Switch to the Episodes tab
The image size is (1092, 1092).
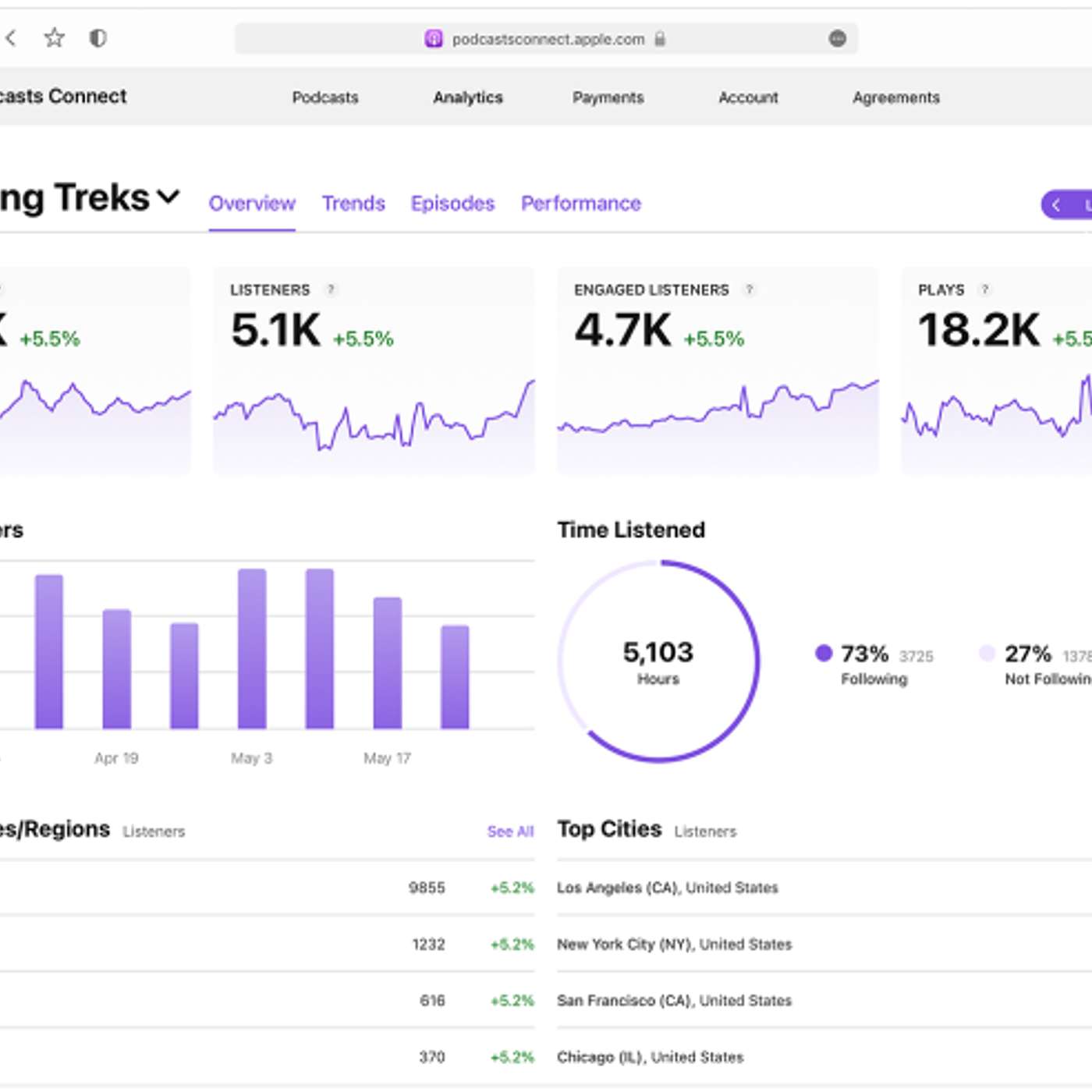(x=452, y=204)
